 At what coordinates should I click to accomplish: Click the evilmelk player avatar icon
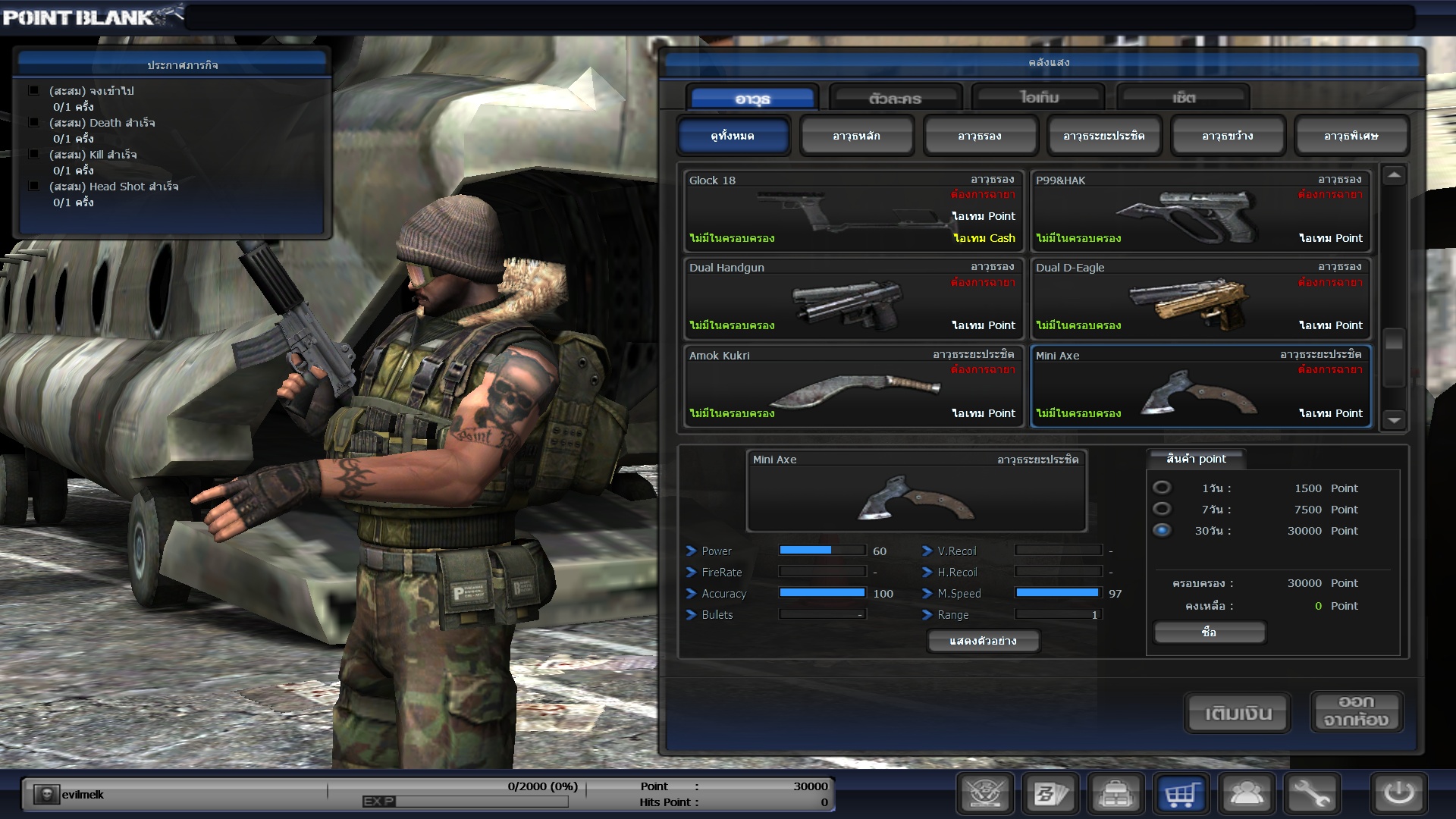coord(46,794)
